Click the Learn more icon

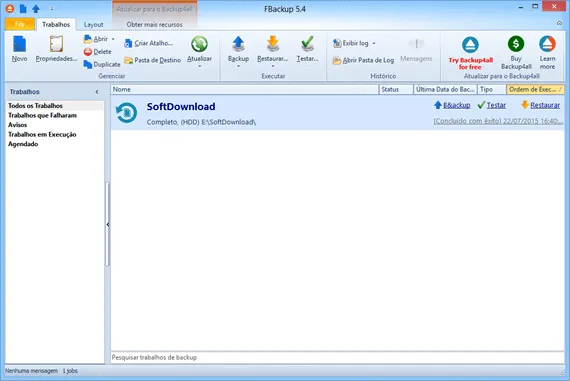[x=547, y=44]
